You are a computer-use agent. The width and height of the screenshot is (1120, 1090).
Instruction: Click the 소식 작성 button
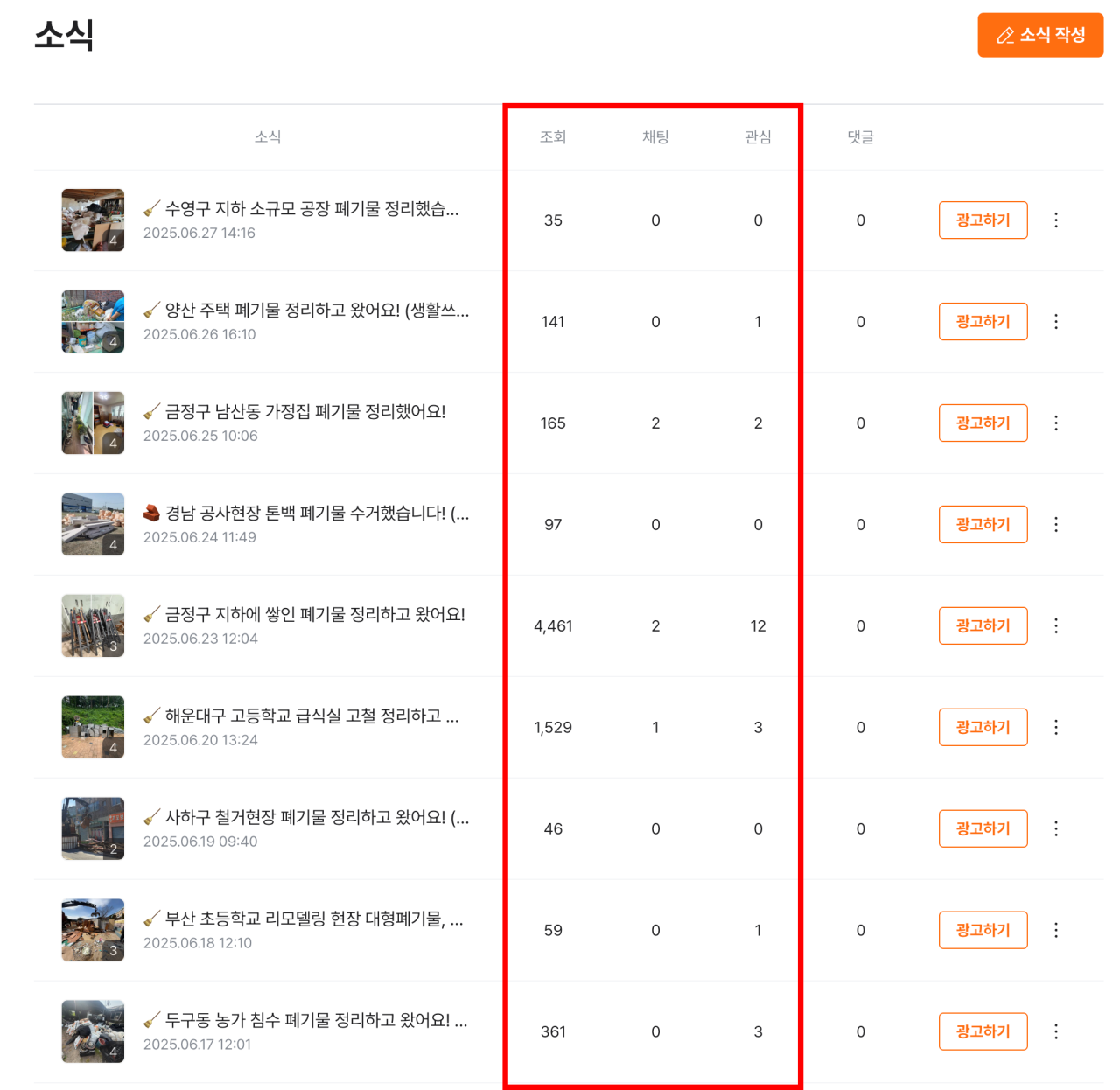pos(1040,35)
